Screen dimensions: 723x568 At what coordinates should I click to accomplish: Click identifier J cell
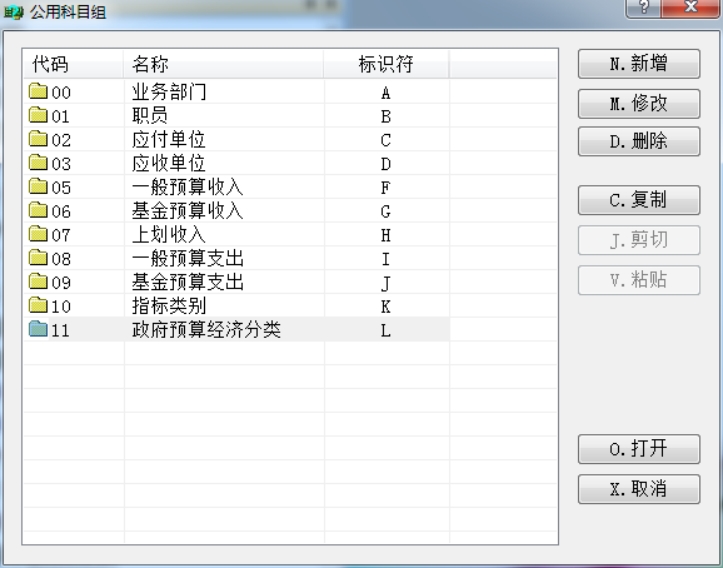coord(386,283)
